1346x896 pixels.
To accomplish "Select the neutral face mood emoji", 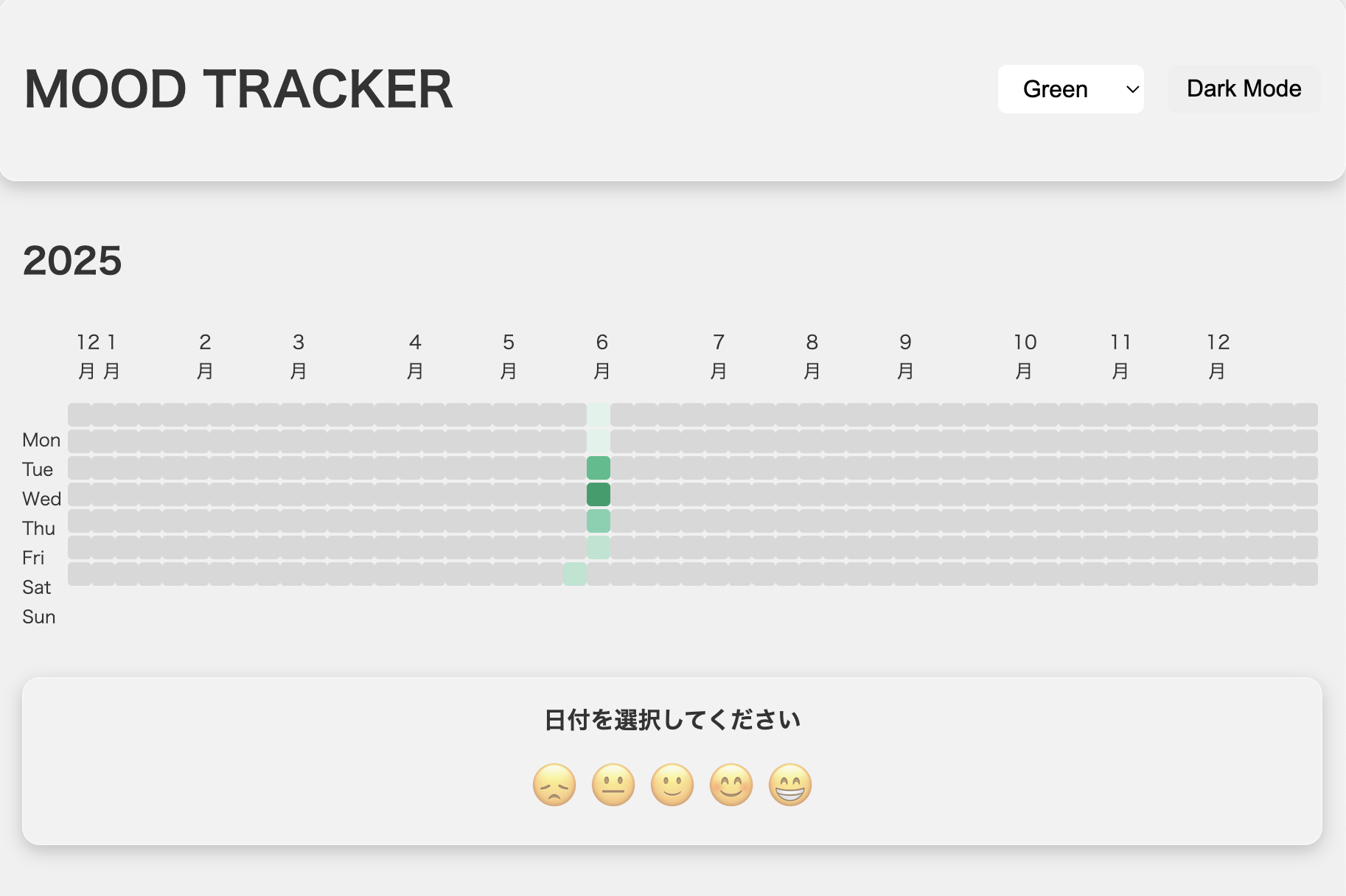I will [613, 785].
